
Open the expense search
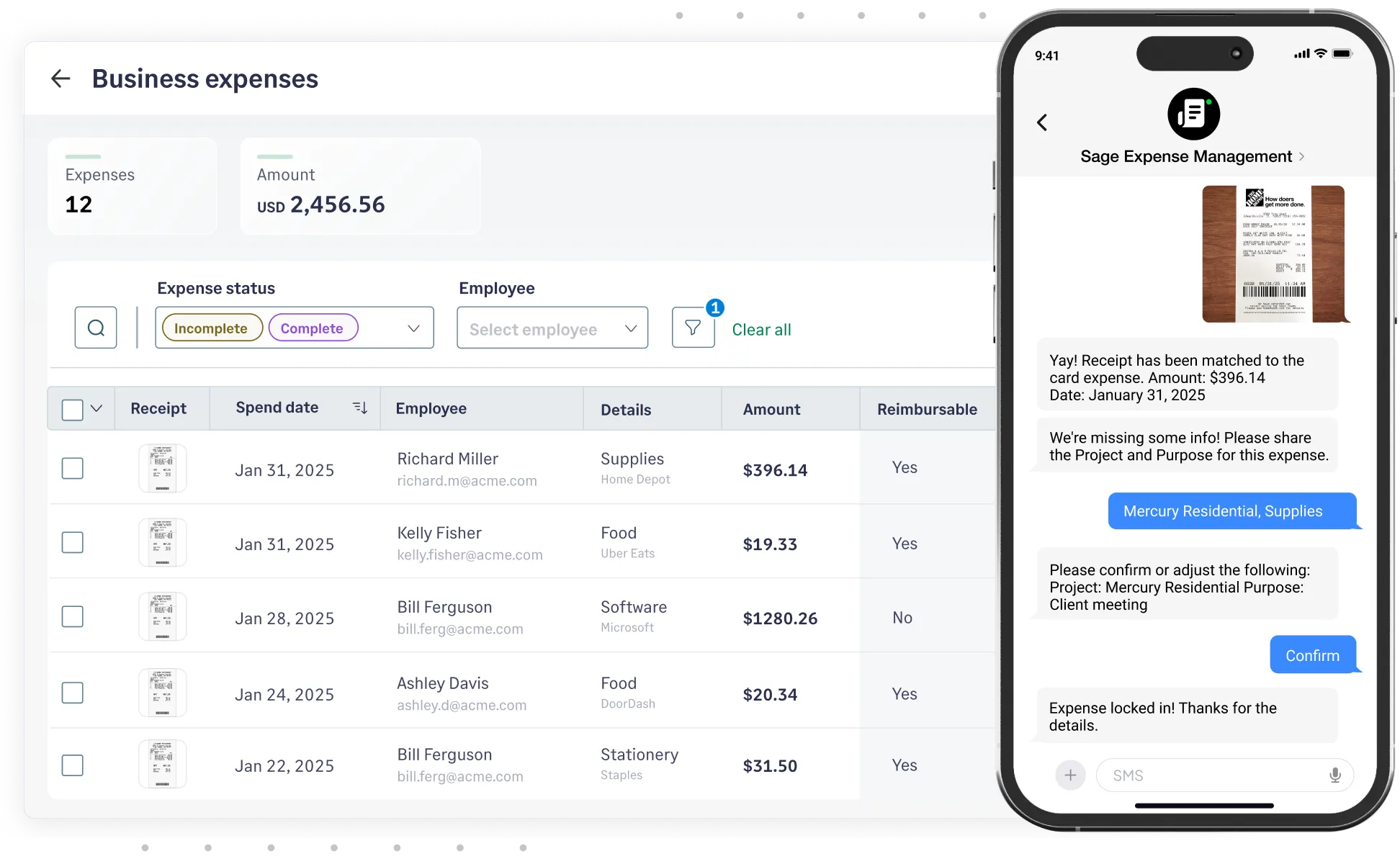tap(95, 328)
